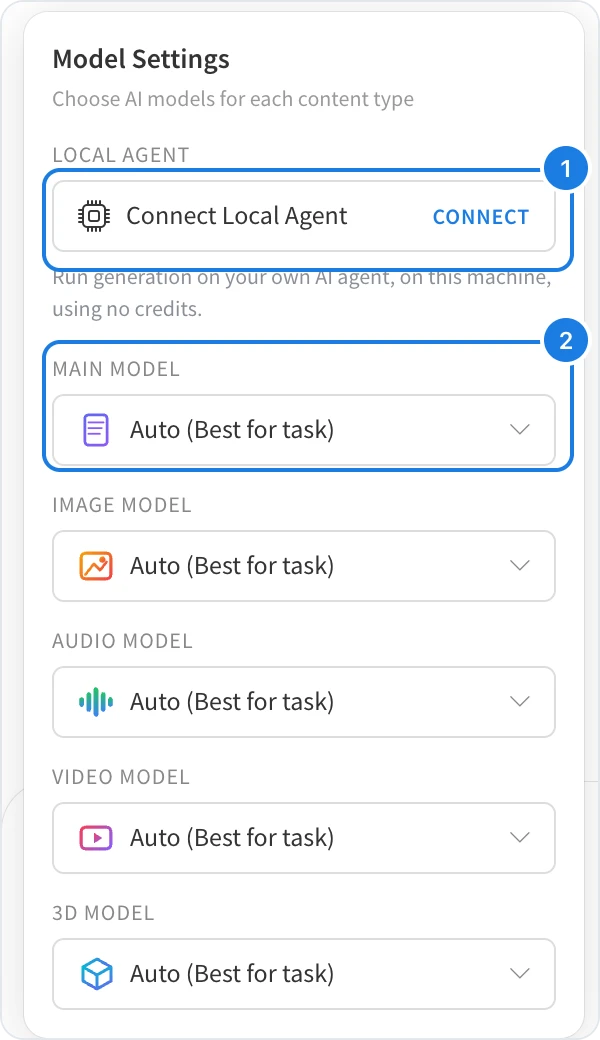600x1040 pixels.
Task: Expand the chevron arrow in Main Model
Action: coord(520,430)
